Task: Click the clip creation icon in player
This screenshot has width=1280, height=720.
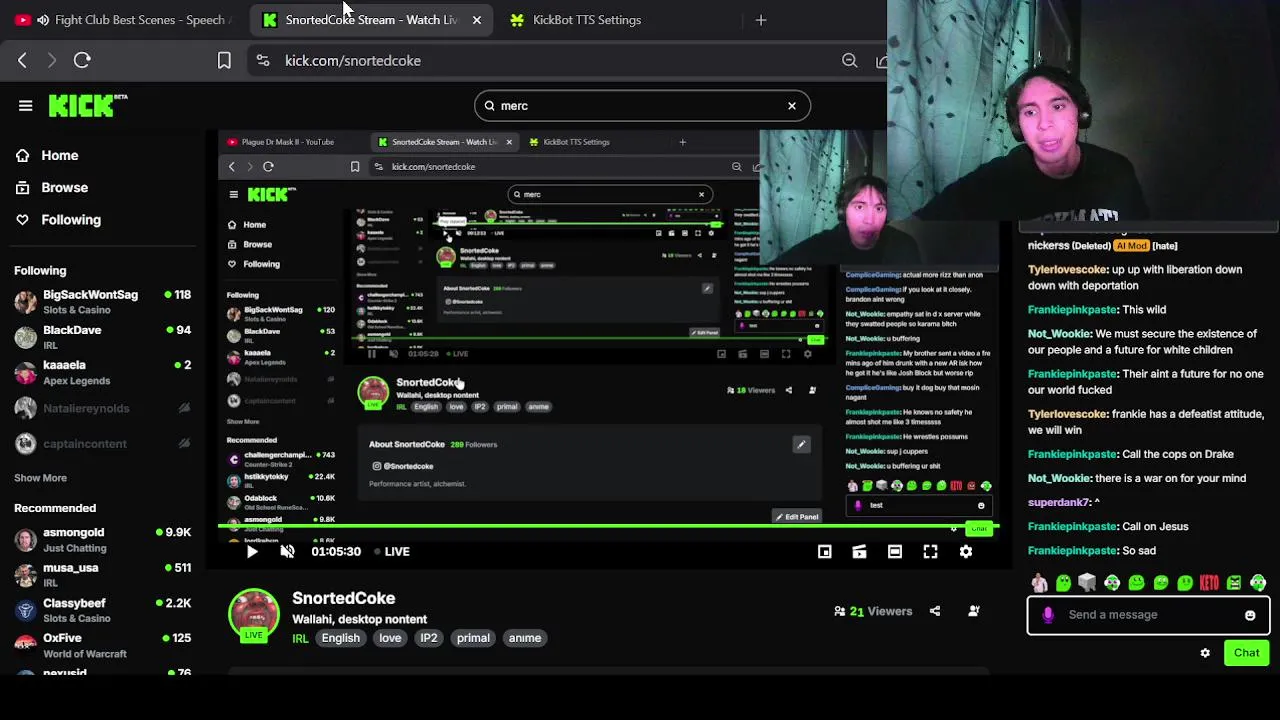Action: point(859,551)
